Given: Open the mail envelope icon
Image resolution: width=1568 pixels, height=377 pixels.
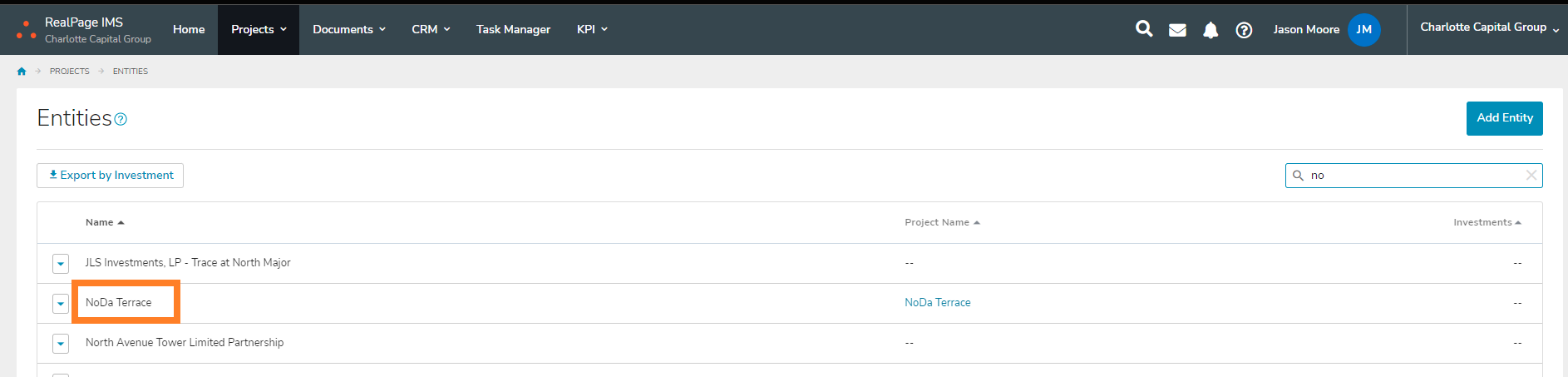Looking at the screenshot, I should tap(1177, 30).
